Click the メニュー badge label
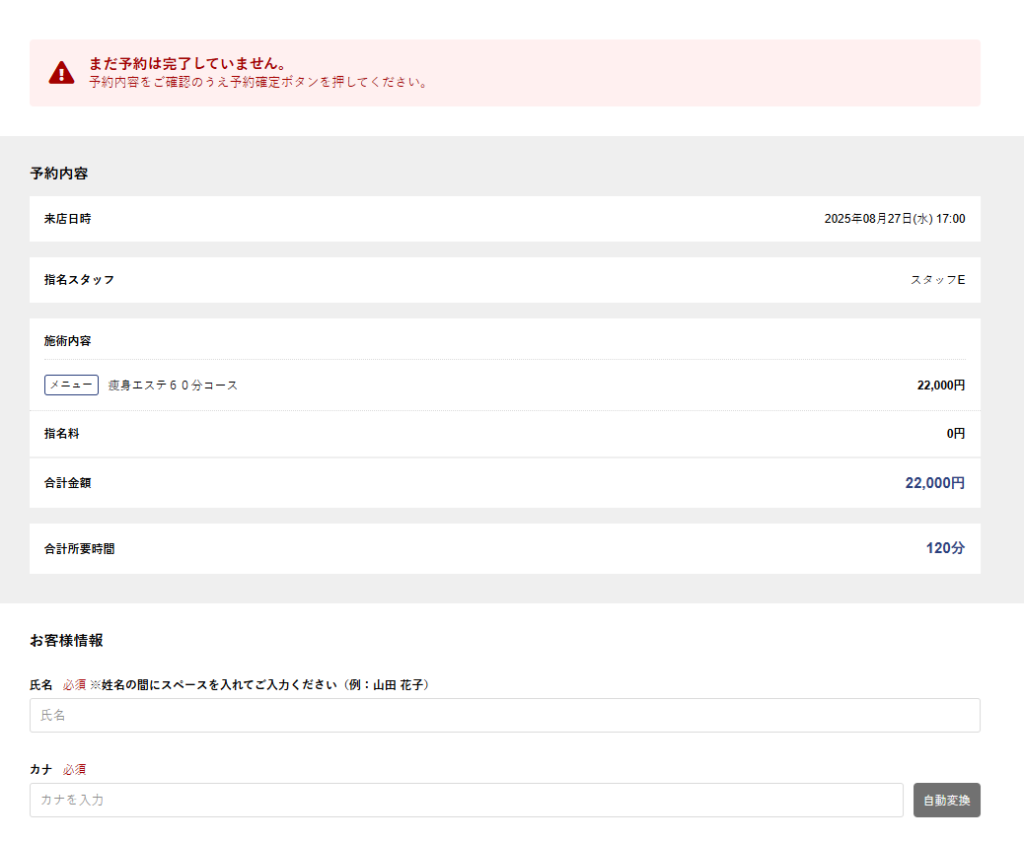 [71, 385]
